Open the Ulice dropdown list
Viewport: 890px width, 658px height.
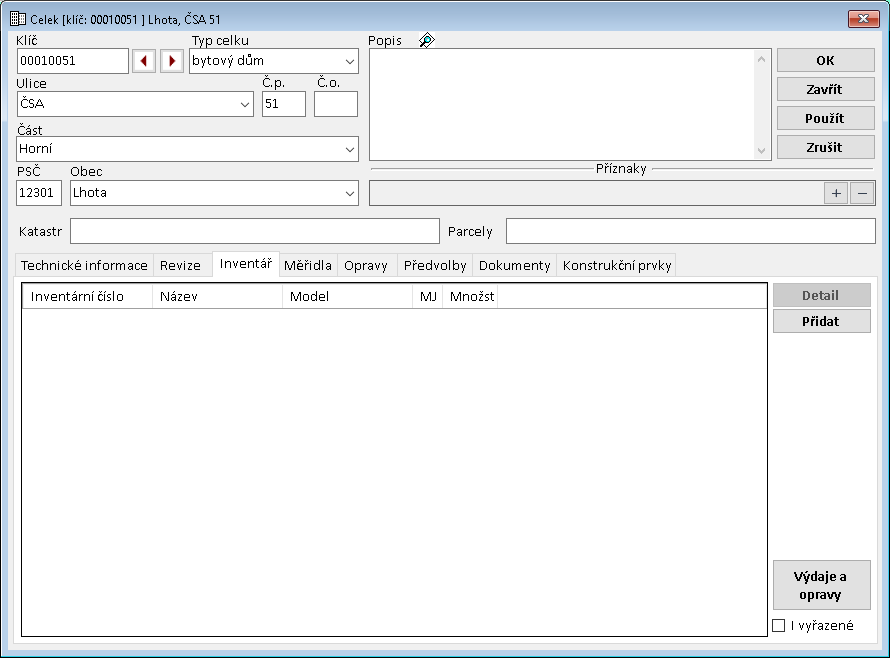[245, 104]
